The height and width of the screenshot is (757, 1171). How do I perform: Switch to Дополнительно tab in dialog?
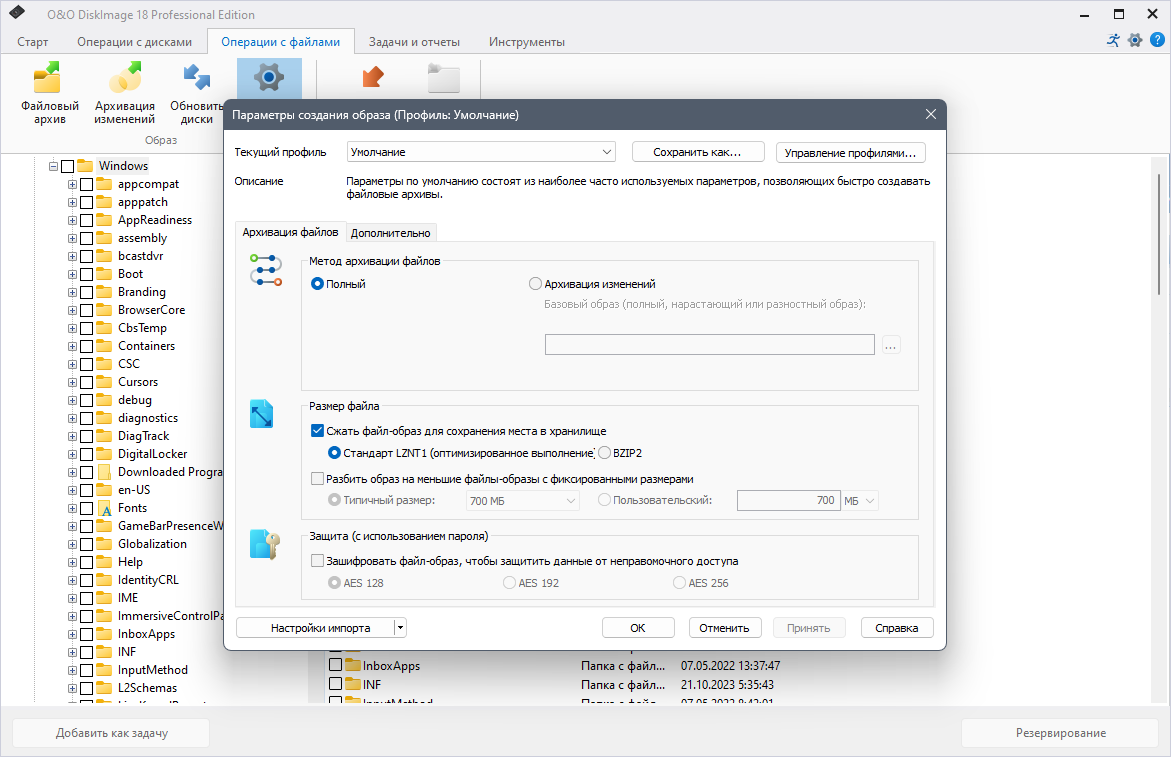[391, 233]
